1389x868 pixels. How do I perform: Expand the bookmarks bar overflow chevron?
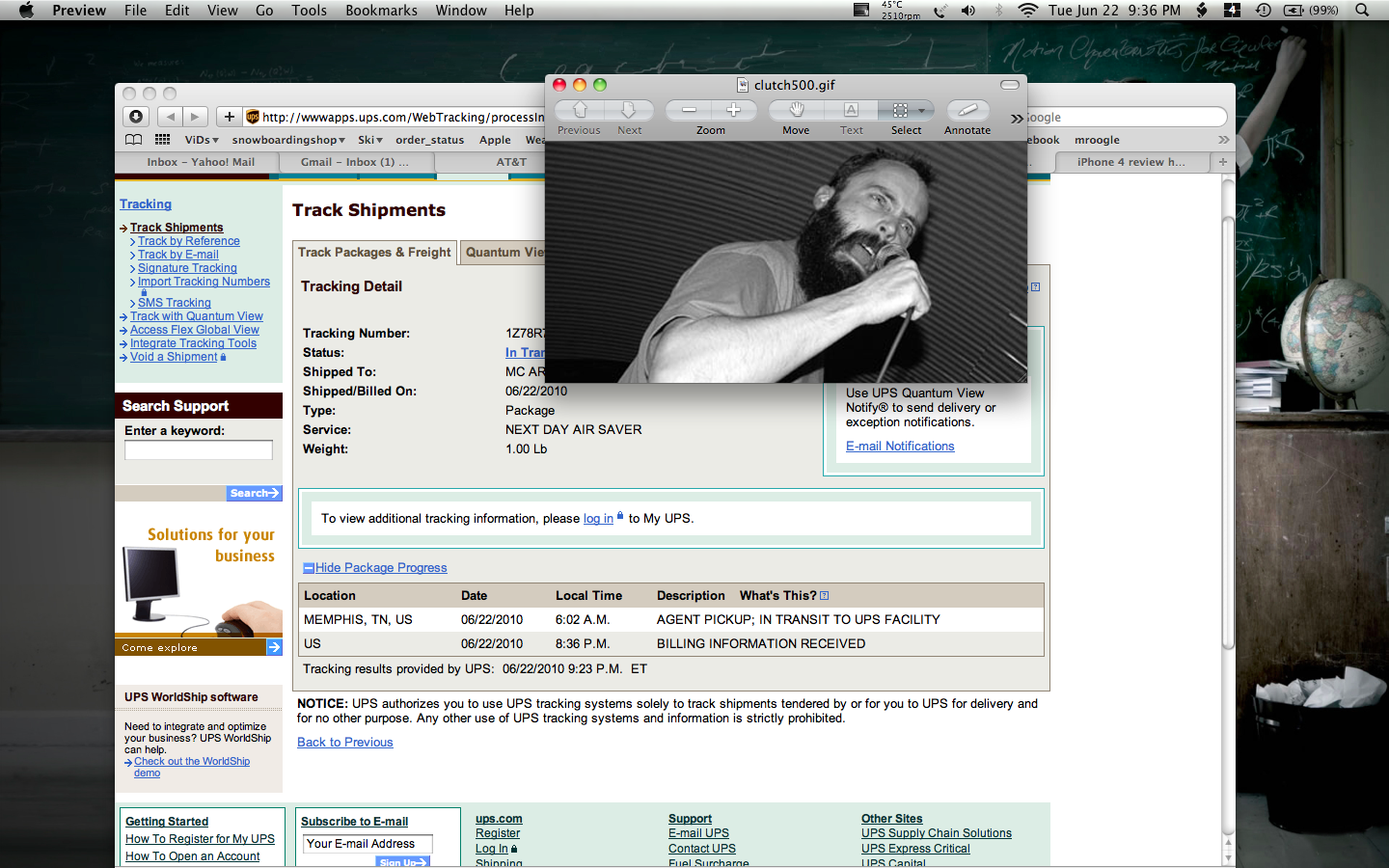pyautogui.click(x=1223, y=140)
